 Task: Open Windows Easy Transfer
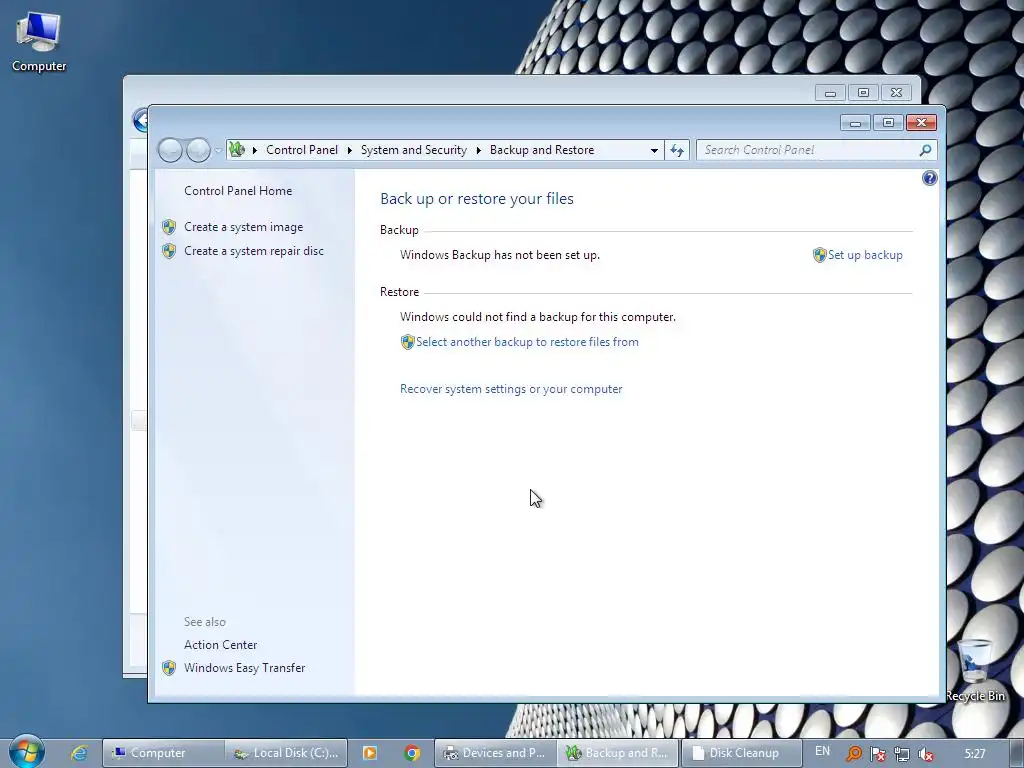coord(244,668)
